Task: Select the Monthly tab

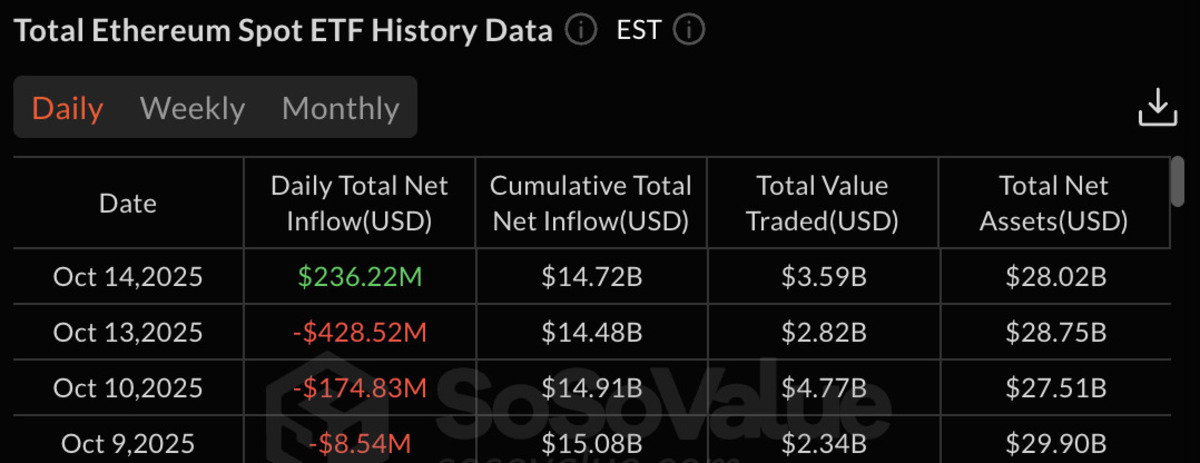Action: click(340, 108)
